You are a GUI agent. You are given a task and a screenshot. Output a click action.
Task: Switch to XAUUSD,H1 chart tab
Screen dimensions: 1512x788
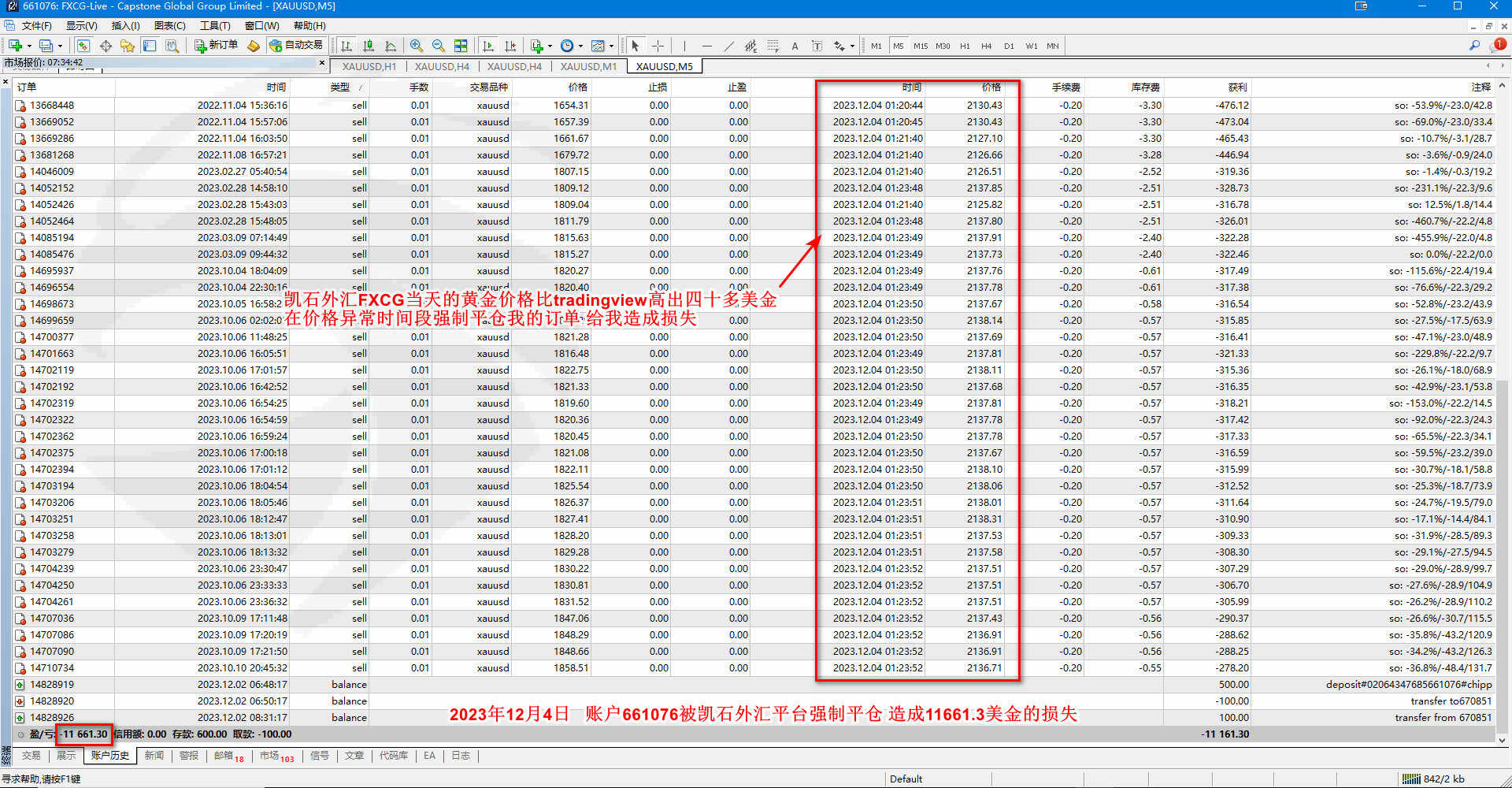(369, 66)
